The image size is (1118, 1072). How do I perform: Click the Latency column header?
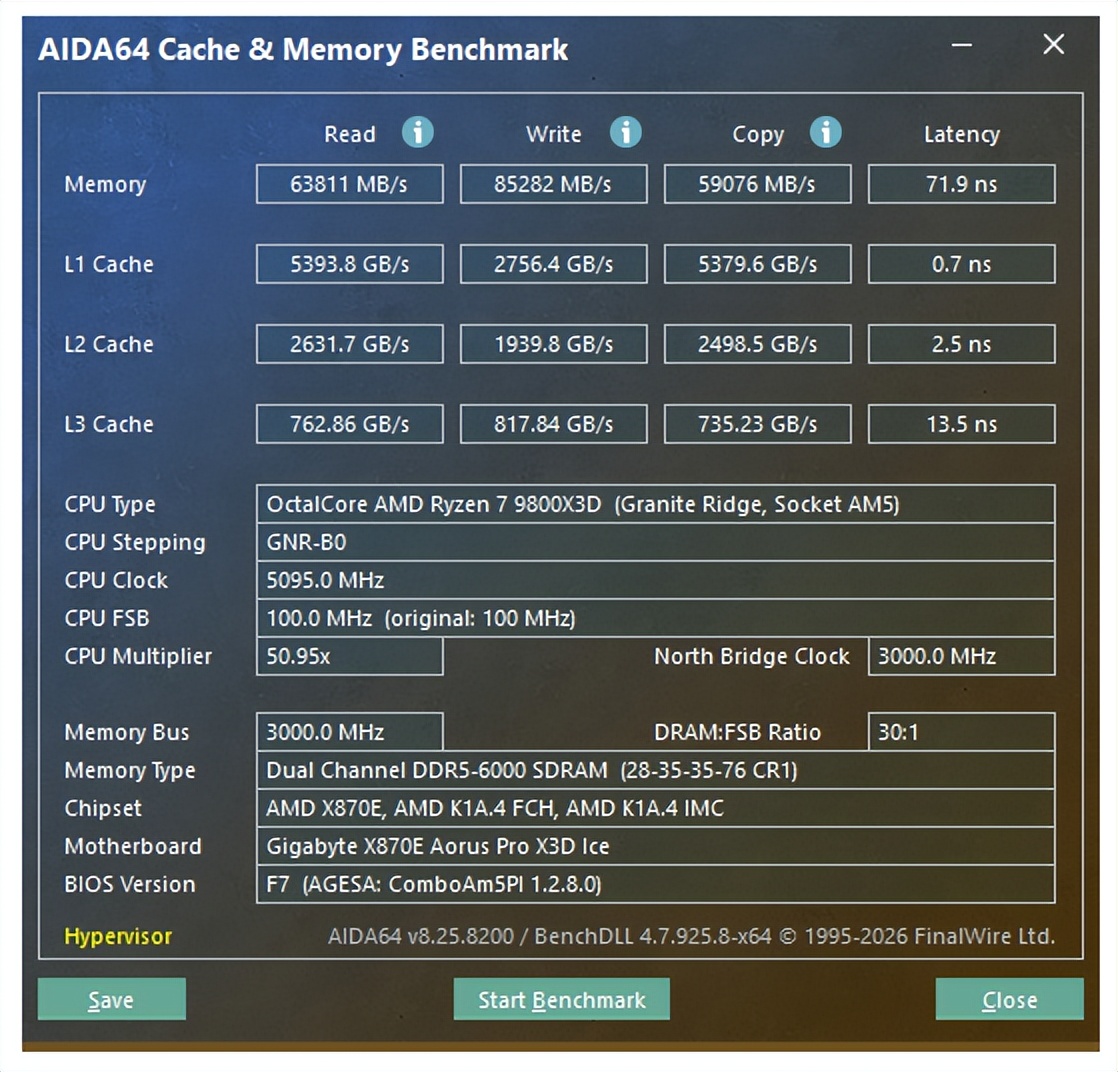(962, 134)
